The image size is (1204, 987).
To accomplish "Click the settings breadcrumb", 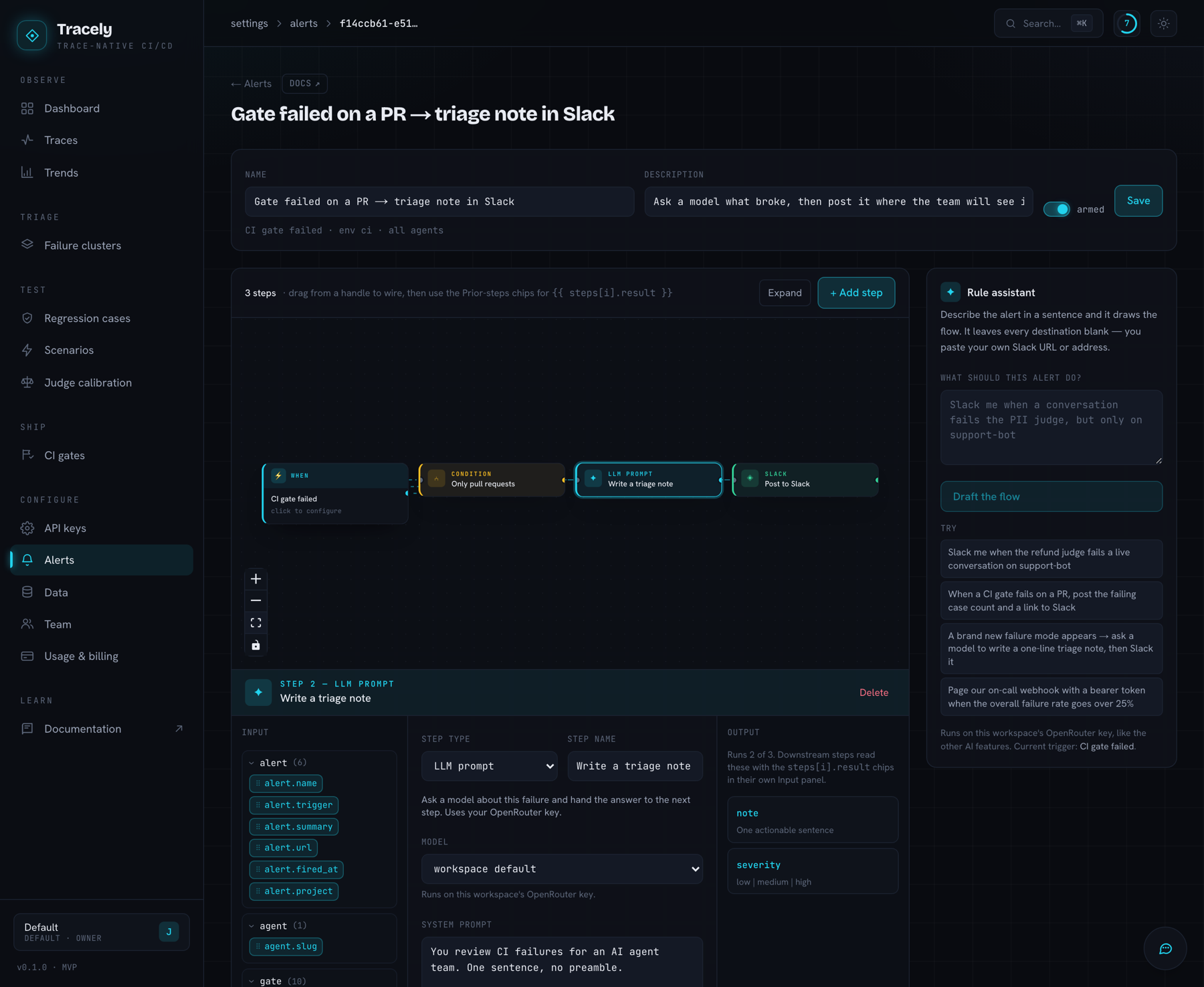I will coord(249,23).
